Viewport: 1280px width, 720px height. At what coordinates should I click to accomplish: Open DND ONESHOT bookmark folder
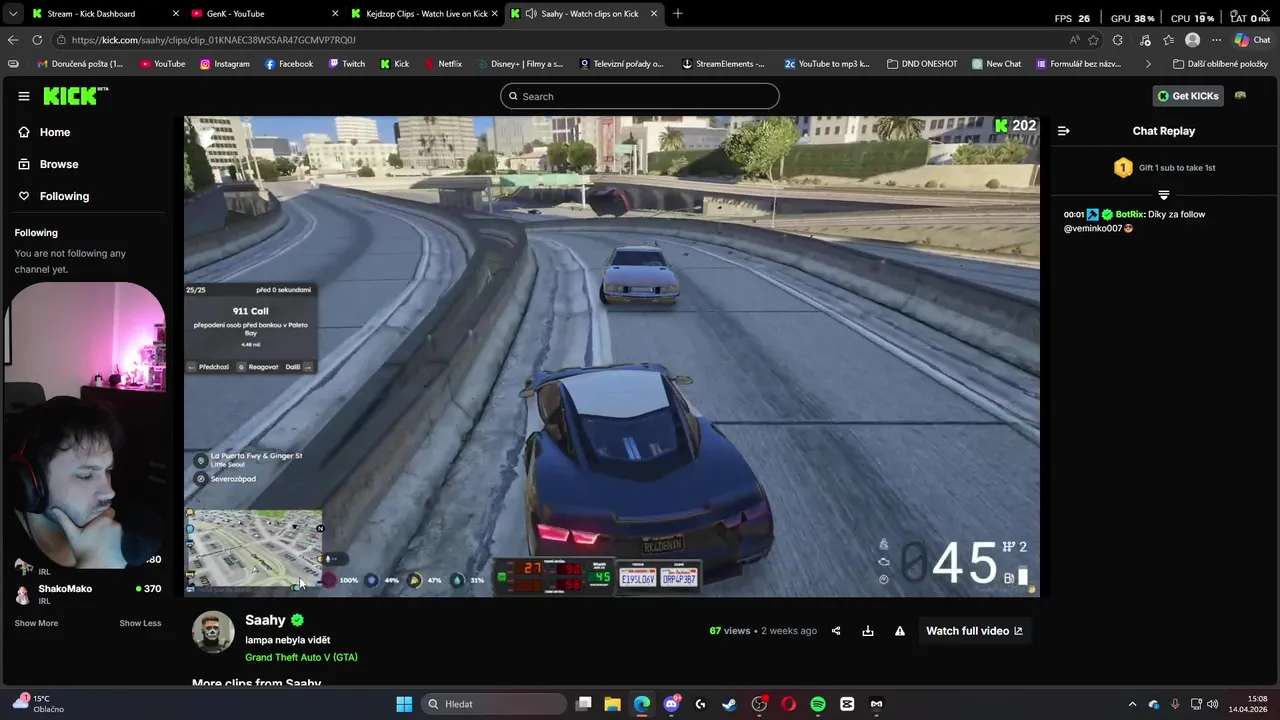click(x=923, y=64)
